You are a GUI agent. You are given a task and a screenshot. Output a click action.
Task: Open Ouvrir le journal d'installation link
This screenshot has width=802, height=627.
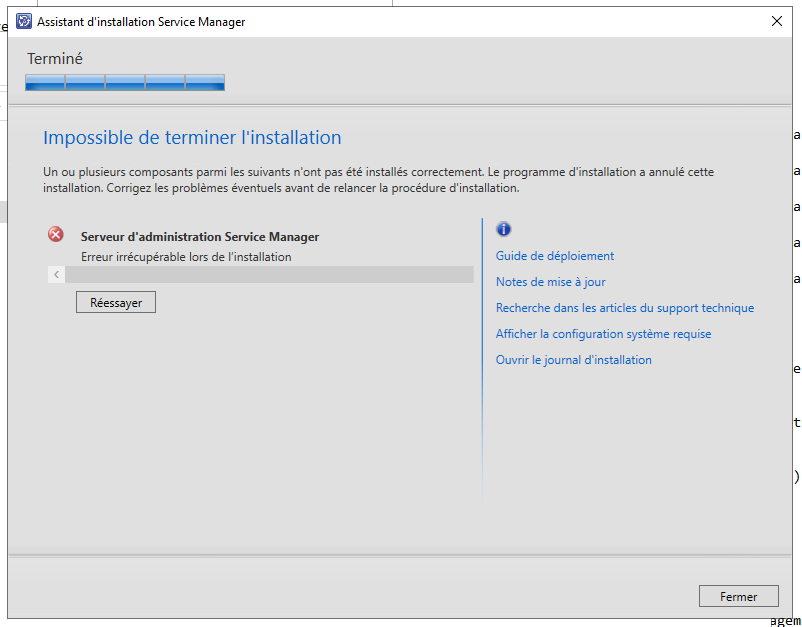point(573,360)
